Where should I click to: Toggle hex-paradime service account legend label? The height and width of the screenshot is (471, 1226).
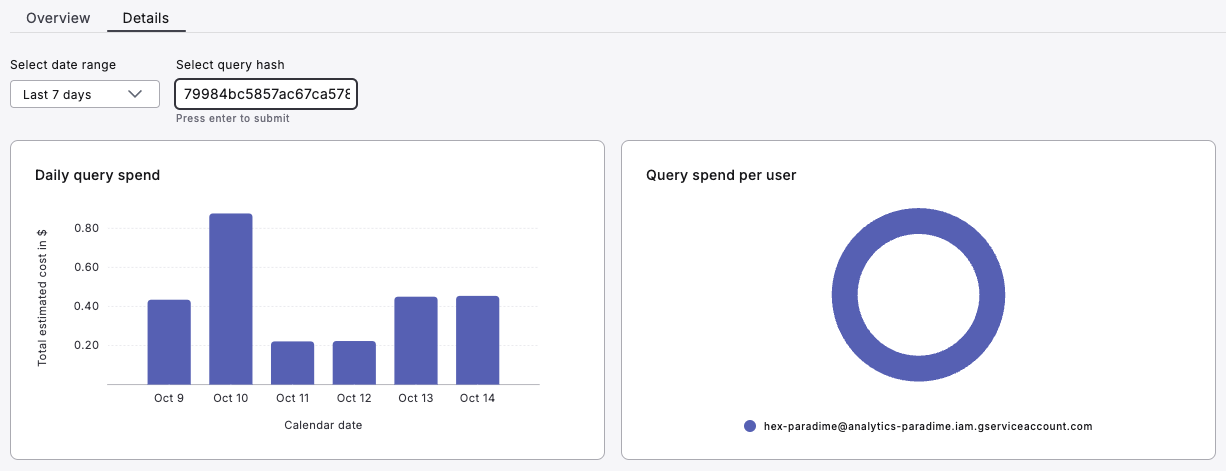[x=927, y=426]
